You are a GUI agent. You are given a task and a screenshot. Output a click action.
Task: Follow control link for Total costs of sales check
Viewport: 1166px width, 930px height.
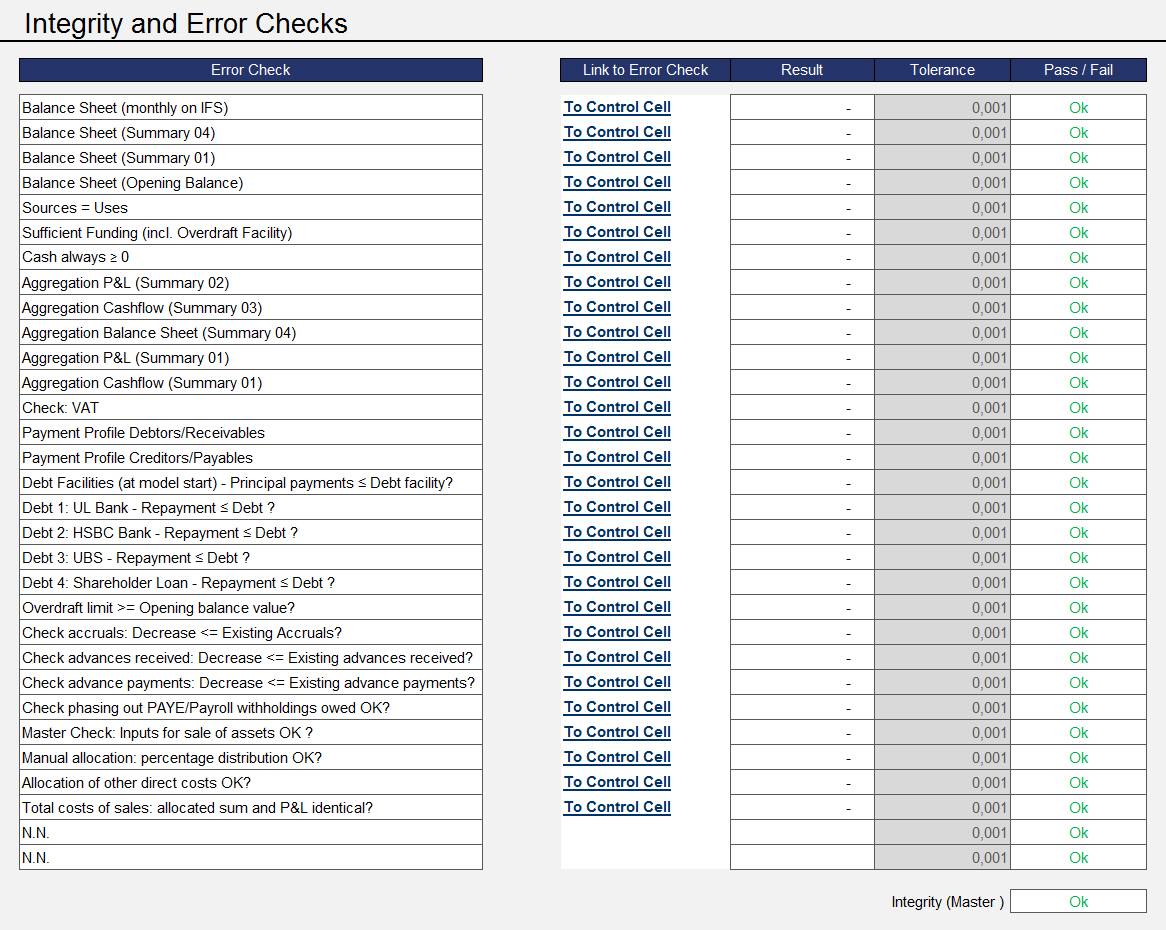click(617, 807)
